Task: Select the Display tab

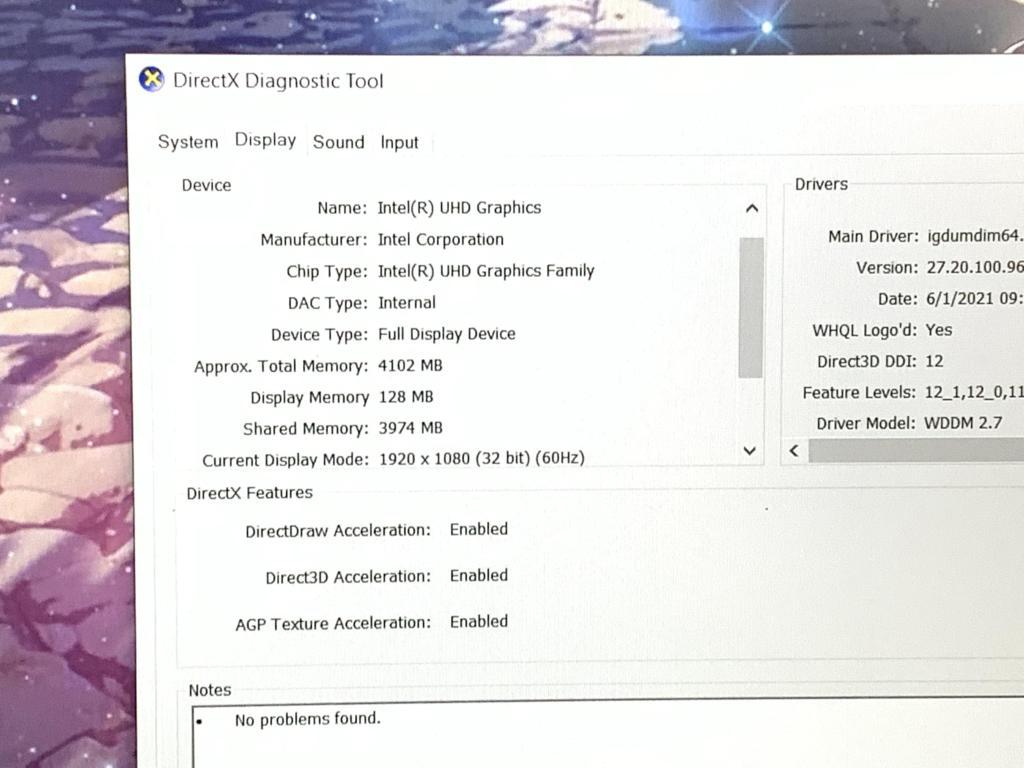Action: pyautogui.click(x=265, y=140)
